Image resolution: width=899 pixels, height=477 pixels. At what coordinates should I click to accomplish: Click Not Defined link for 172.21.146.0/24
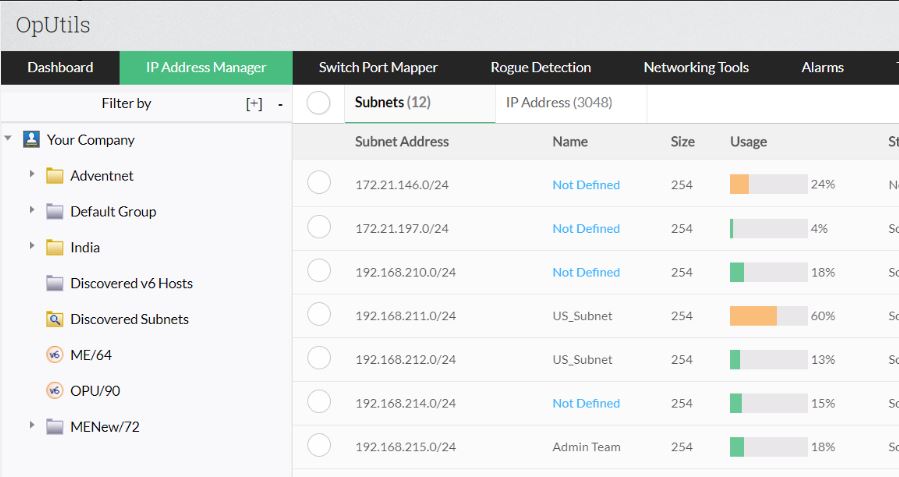586,185
